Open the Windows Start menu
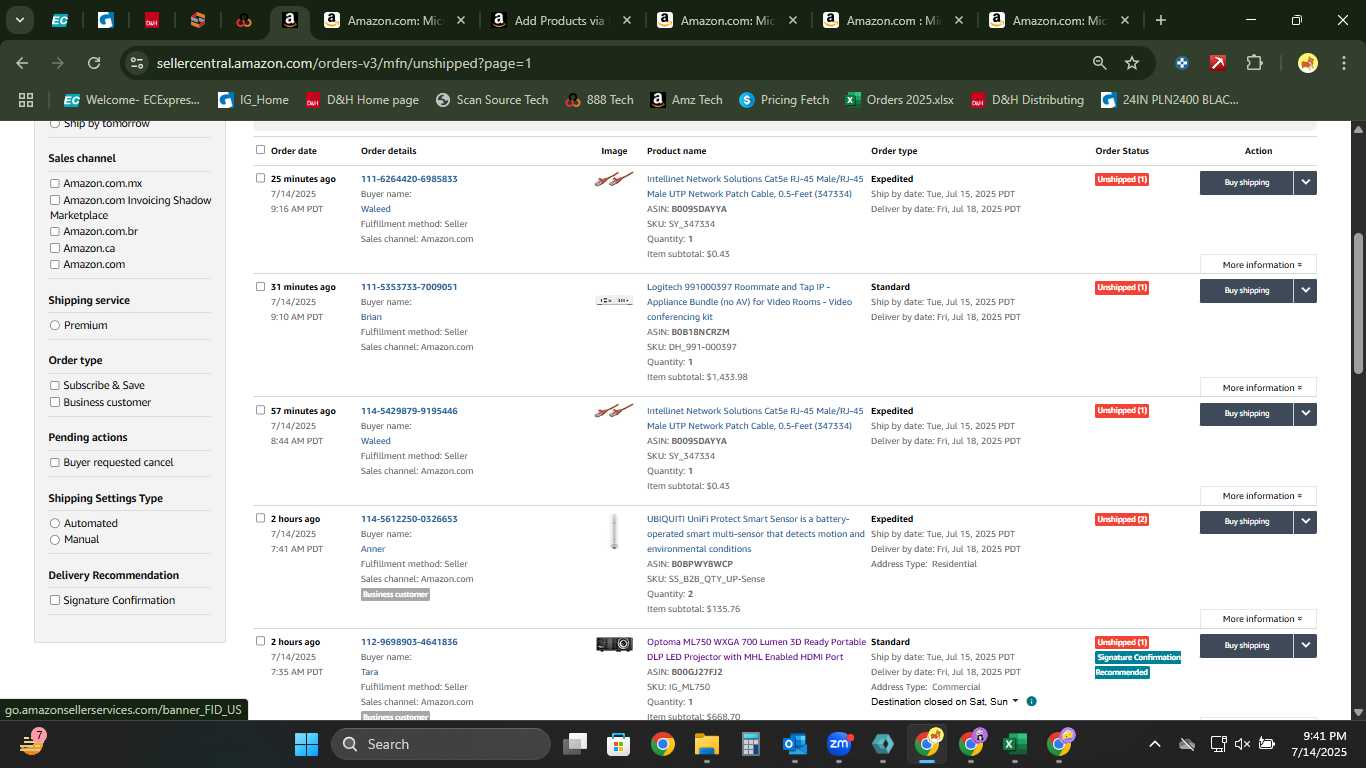 (x=306, y=744)
